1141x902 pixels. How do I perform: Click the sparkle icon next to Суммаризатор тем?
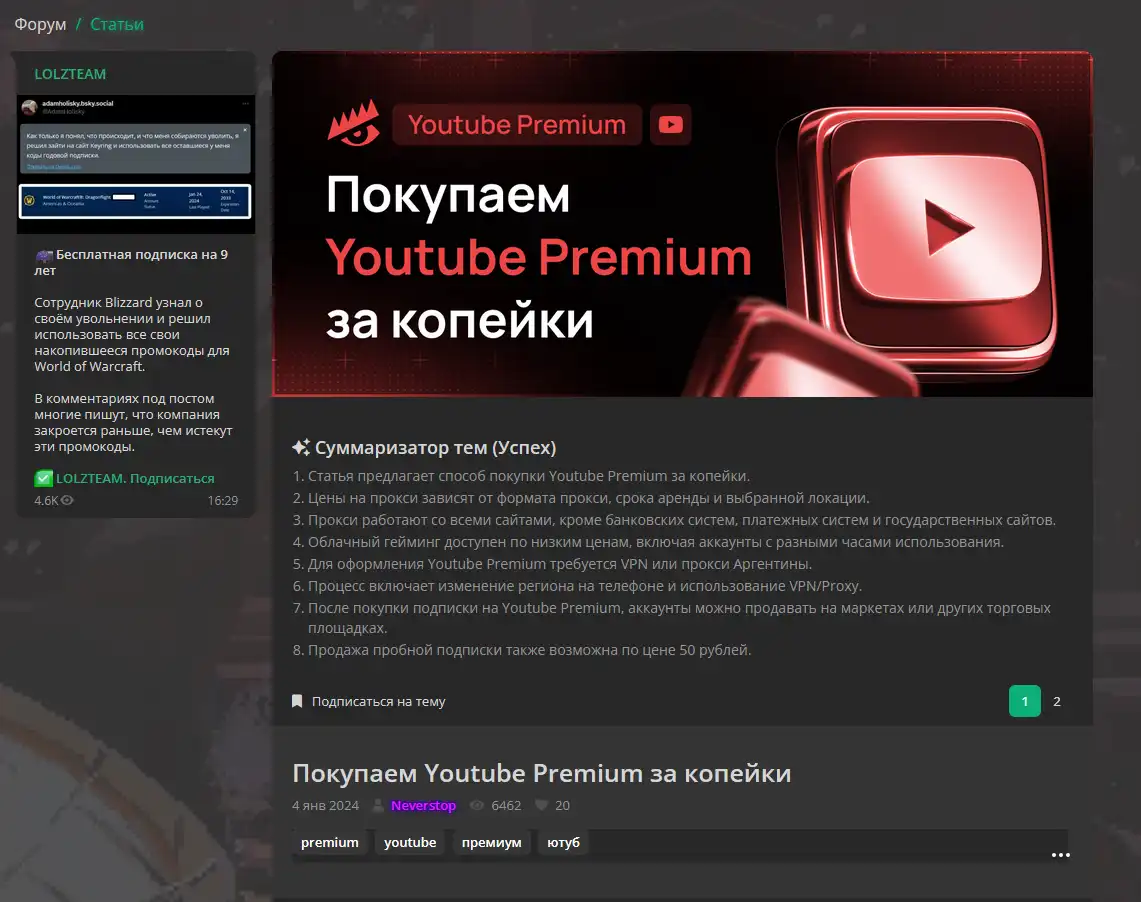pos(300,448)
